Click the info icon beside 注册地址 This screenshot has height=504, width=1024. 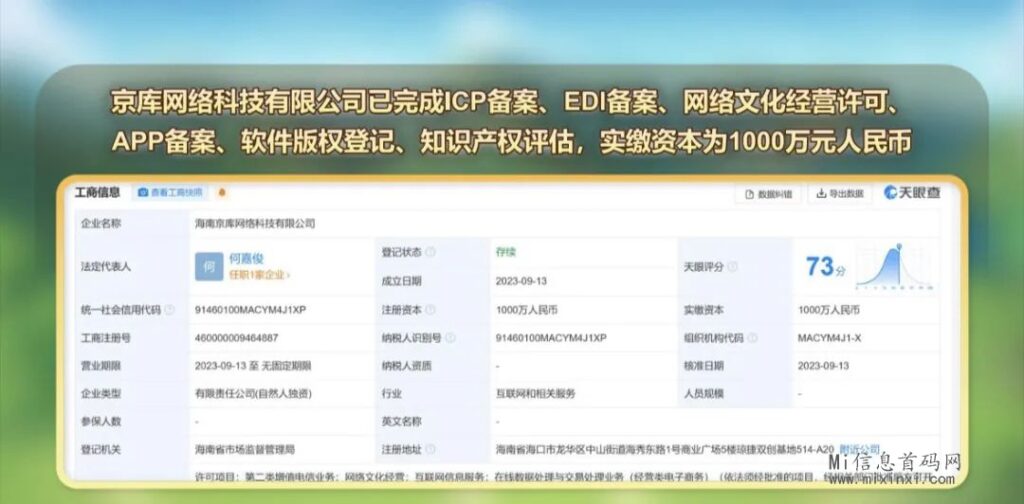(431, 450)
